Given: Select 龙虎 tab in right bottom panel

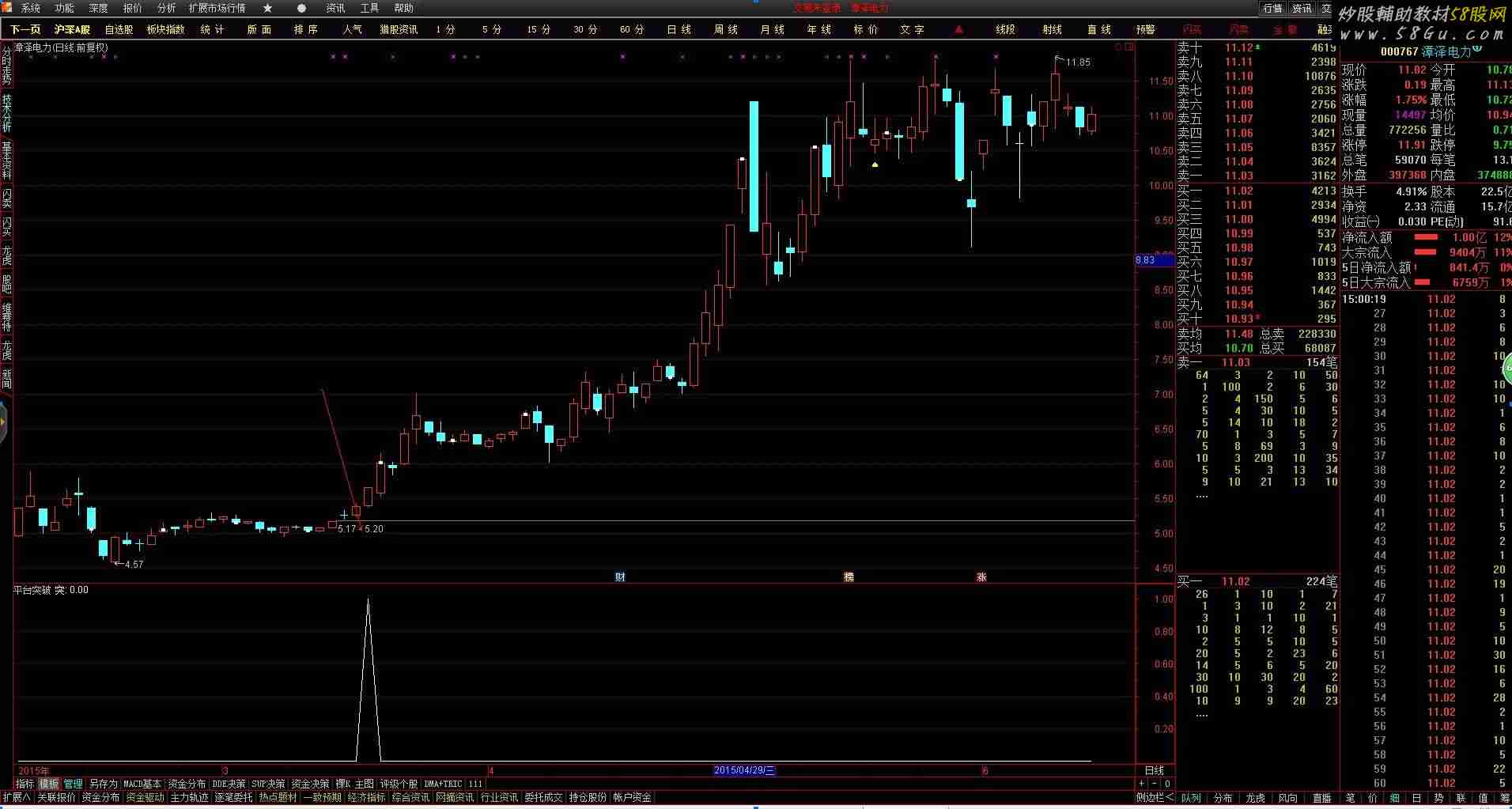Looking at the screenshot, I should coord(1255,798).
